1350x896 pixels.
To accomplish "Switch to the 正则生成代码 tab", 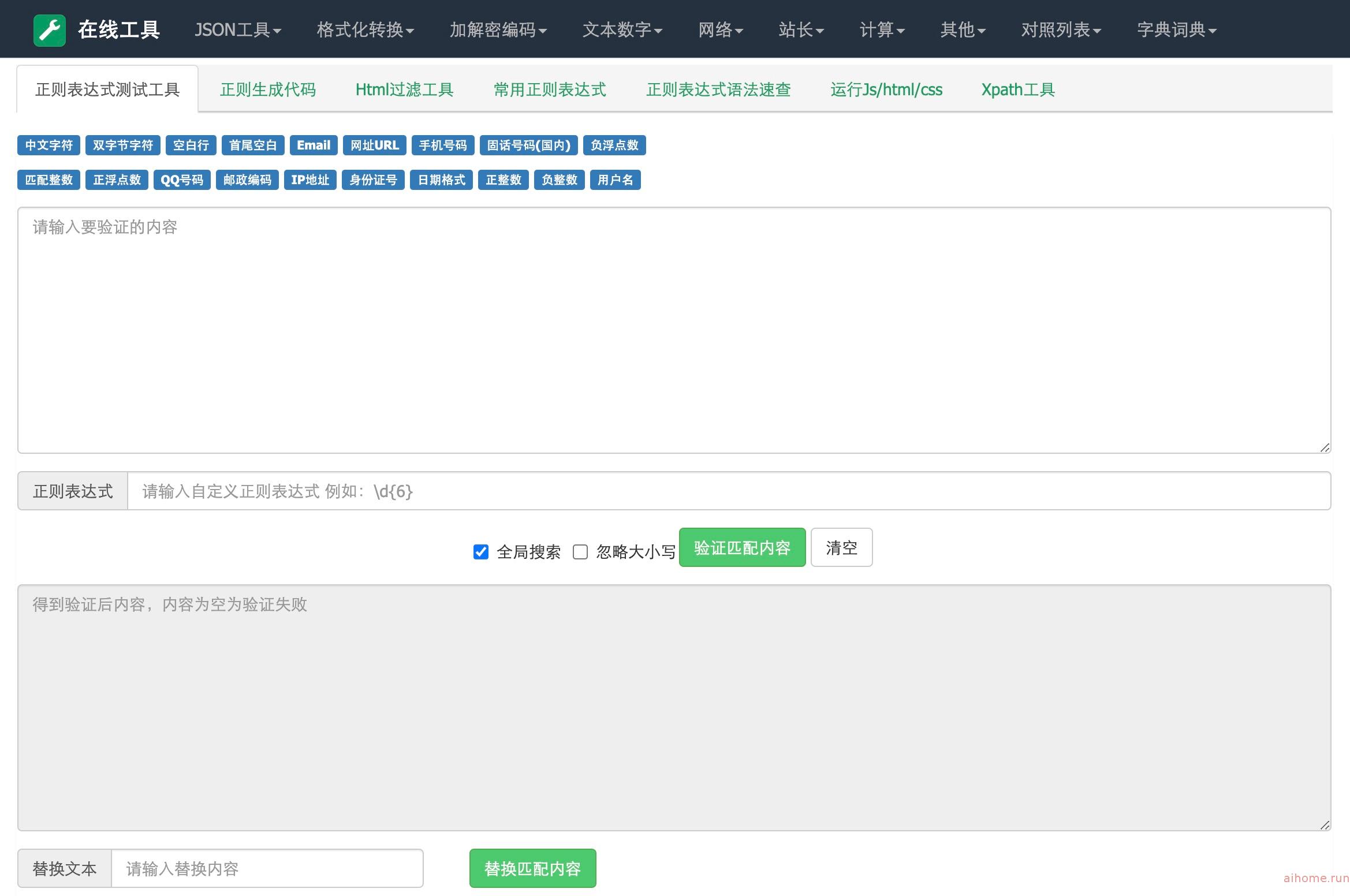I will (268, 89).
